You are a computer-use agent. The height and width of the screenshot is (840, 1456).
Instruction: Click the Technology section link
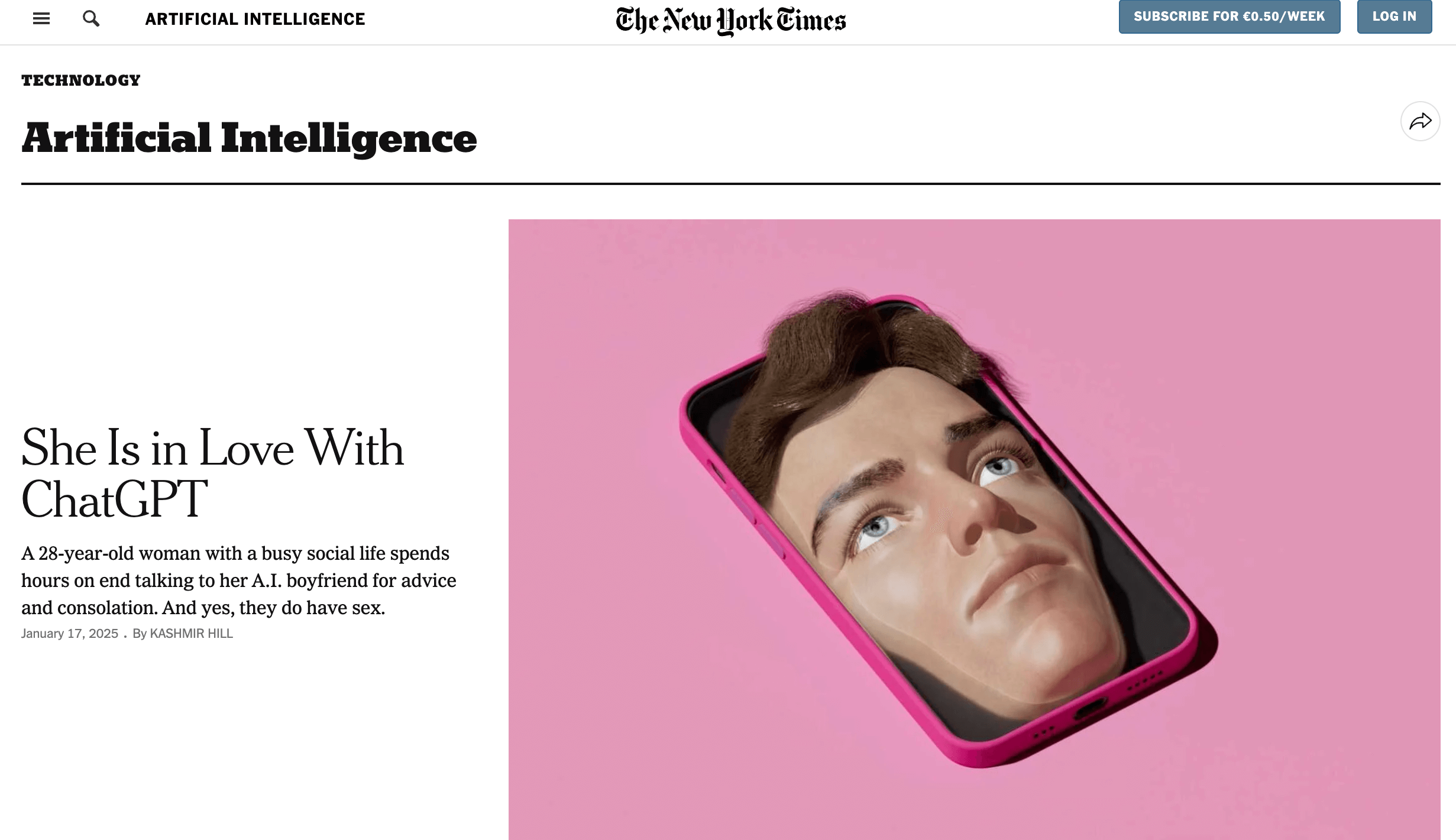tap(81, 80)
